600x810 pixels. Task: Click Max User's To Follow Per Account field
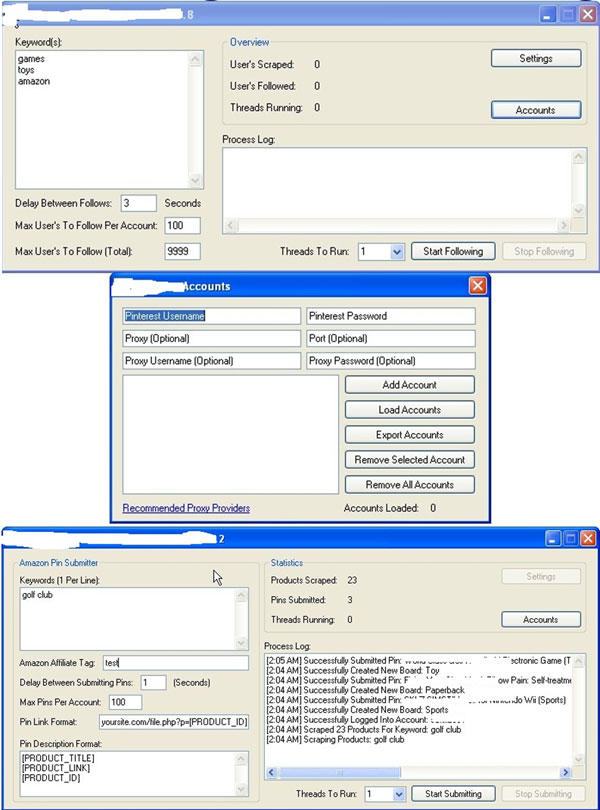pyautogui.click(x=182, y=225)
